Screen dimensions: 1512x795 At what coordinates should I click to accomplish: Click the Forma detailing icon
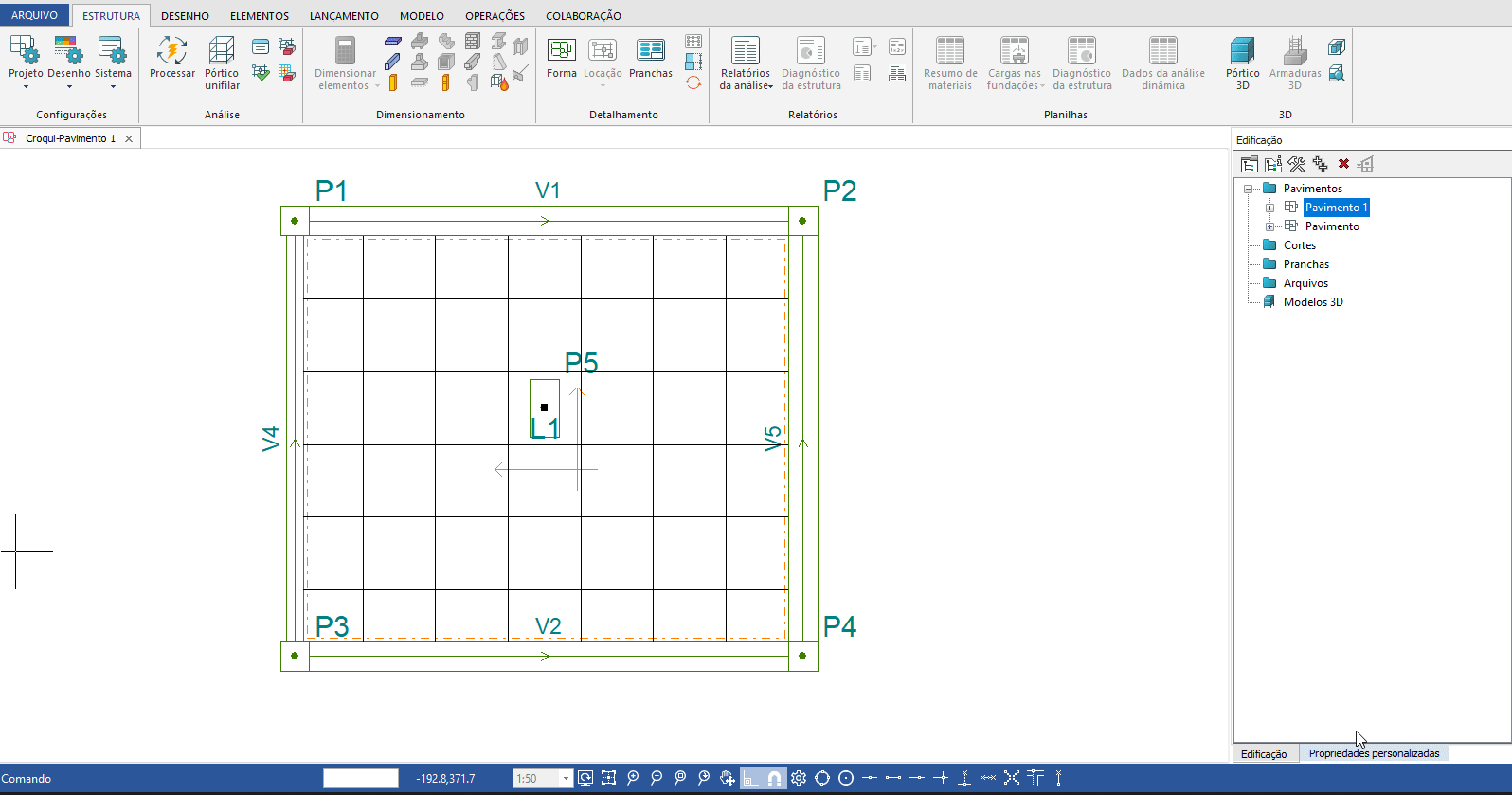click(561, 58)
